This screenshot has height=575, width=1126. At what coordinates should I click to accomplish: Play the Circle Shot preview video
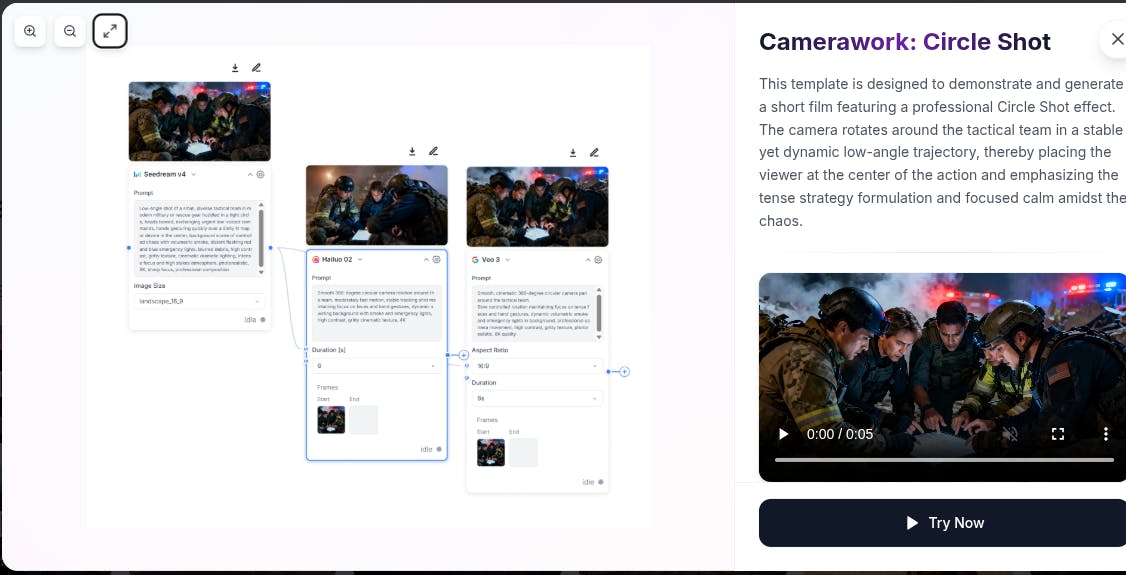click(x=783, y=434)
